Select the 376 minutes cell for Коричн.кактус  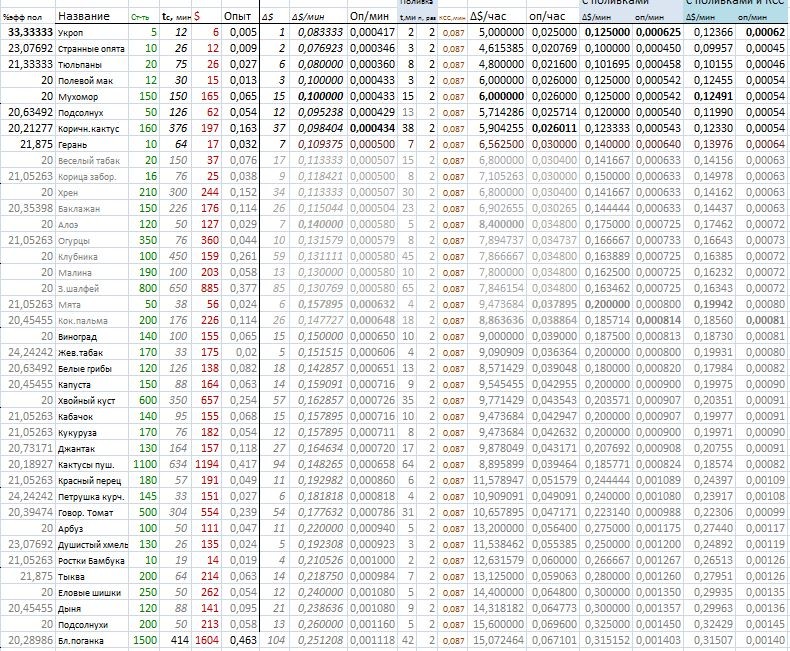tap(178, 128)
